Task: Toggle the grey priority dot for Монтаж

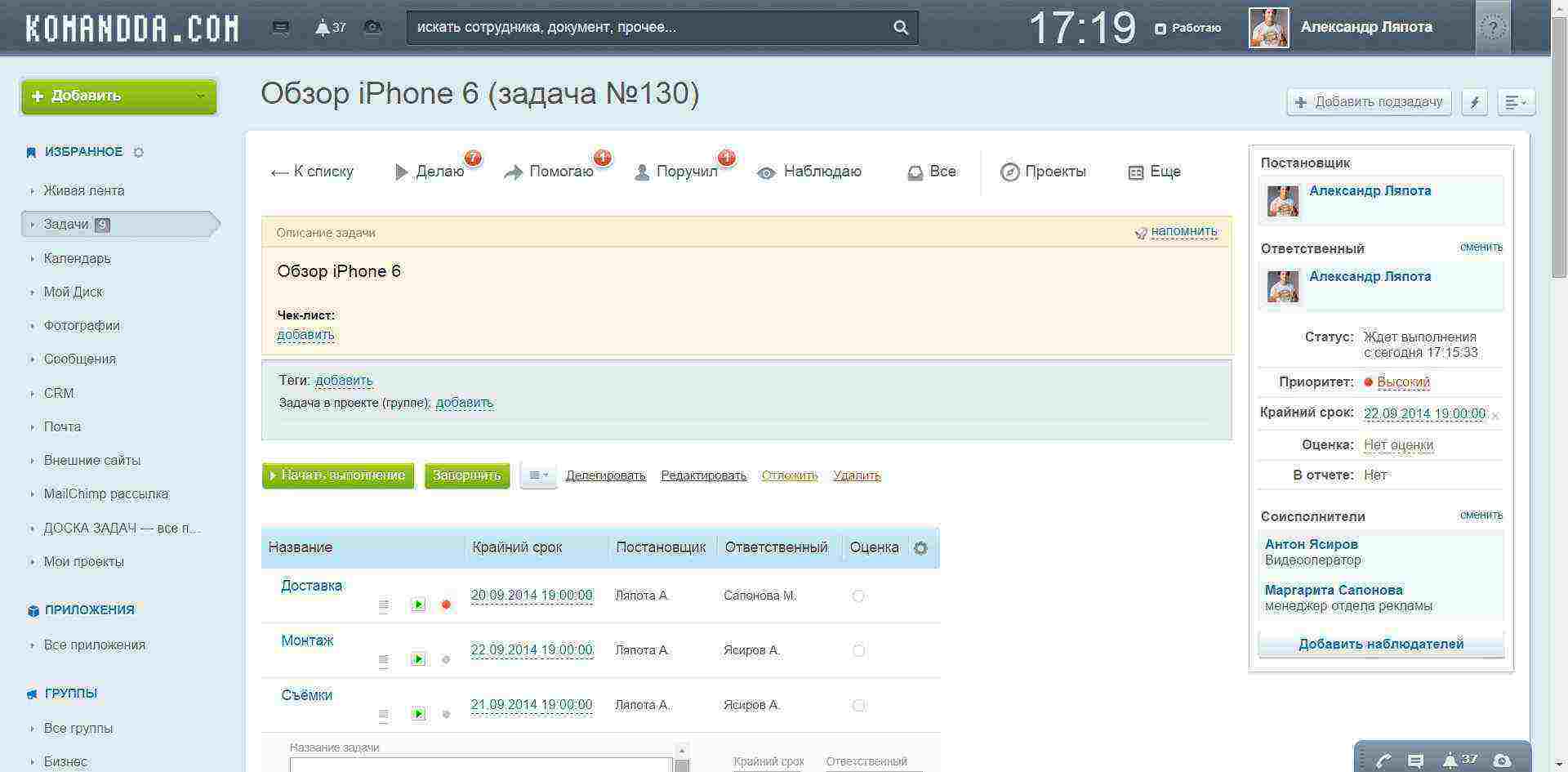Action: click(446, 660)
